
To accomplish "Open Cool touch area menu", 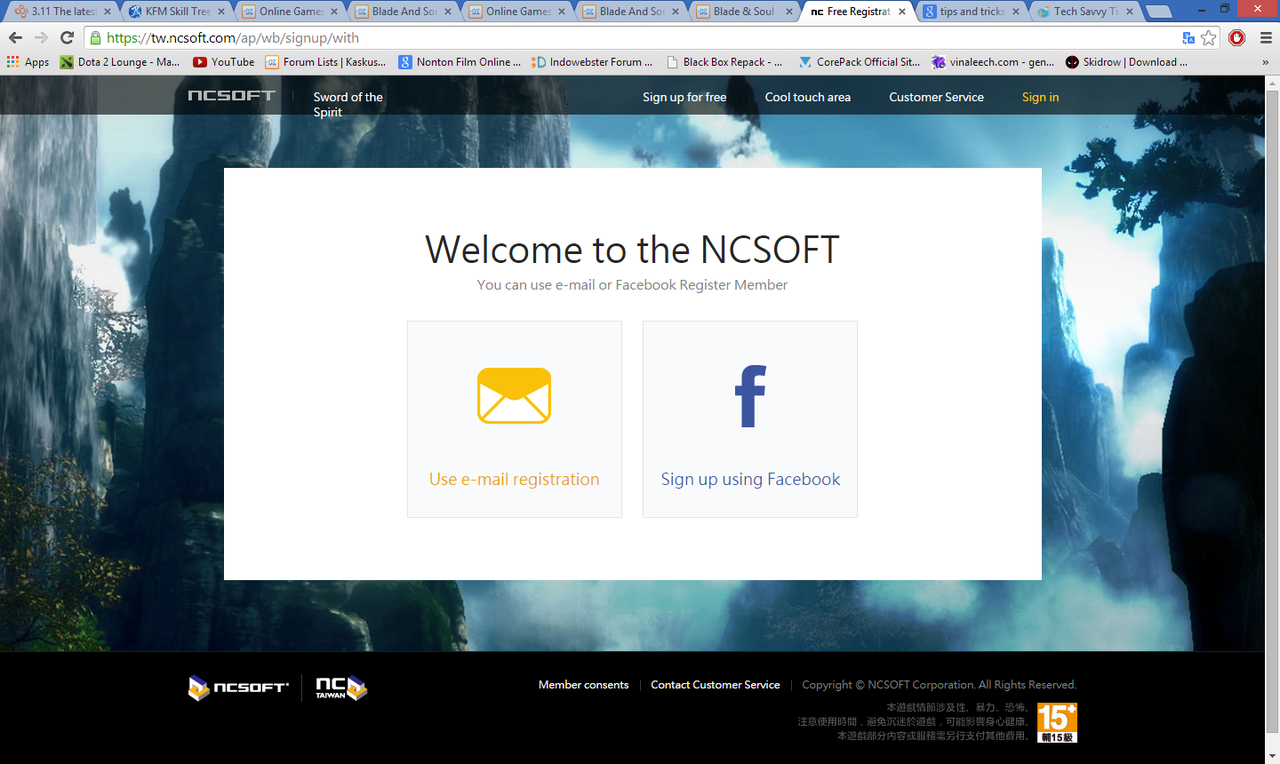I will tap(808, 97).
